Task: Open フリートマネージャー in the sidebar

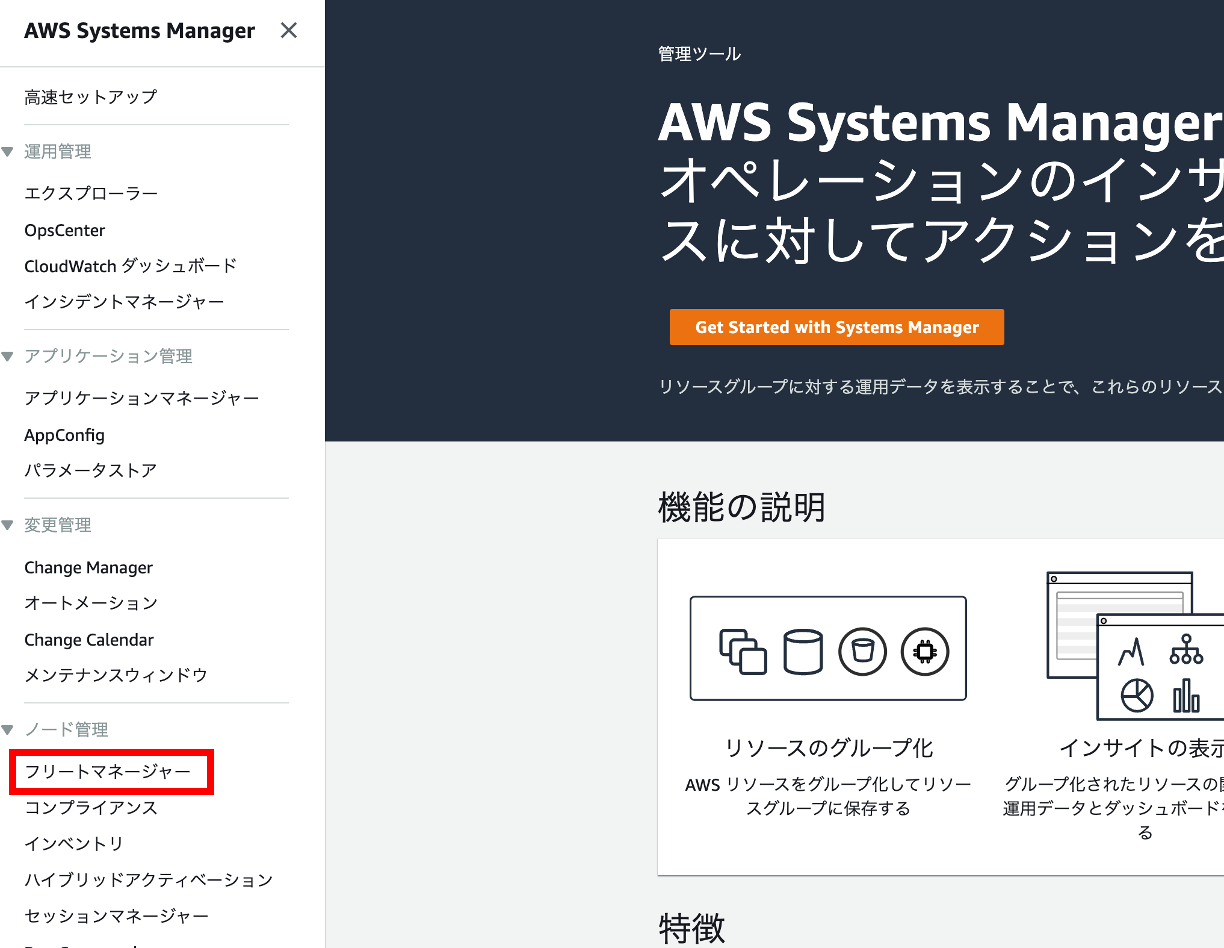Action: [x=110, y=771]
